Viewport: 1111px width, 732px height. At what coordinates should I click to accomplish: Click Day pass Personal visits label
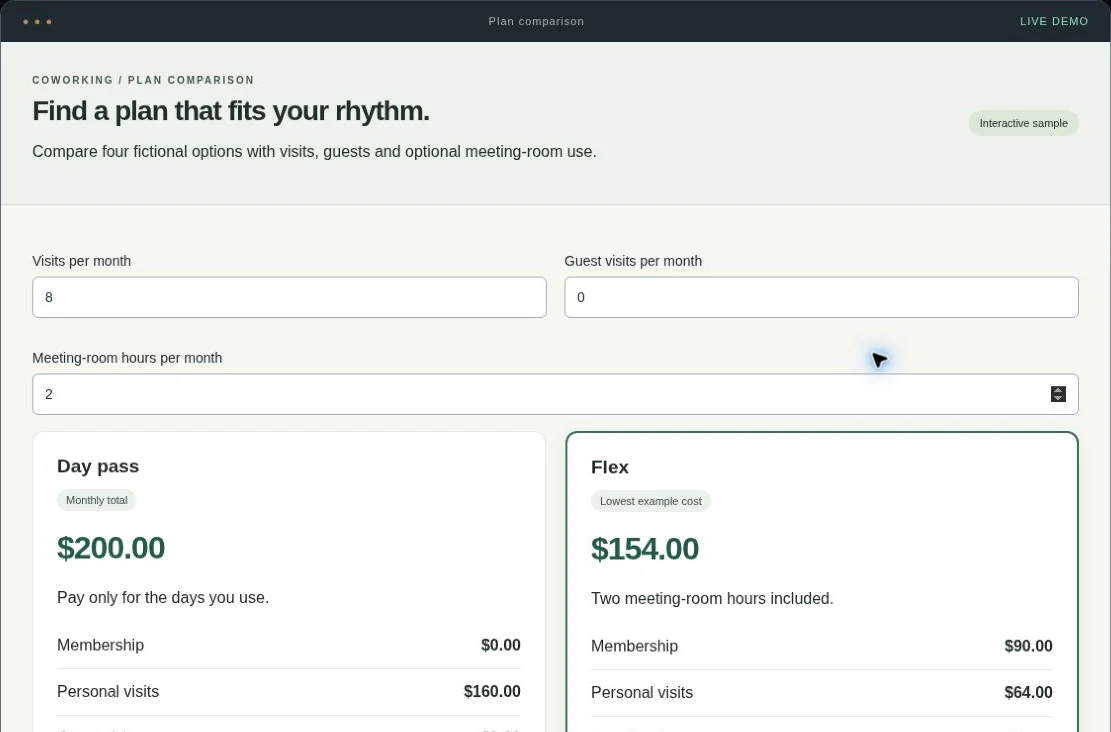click(108, 692)
